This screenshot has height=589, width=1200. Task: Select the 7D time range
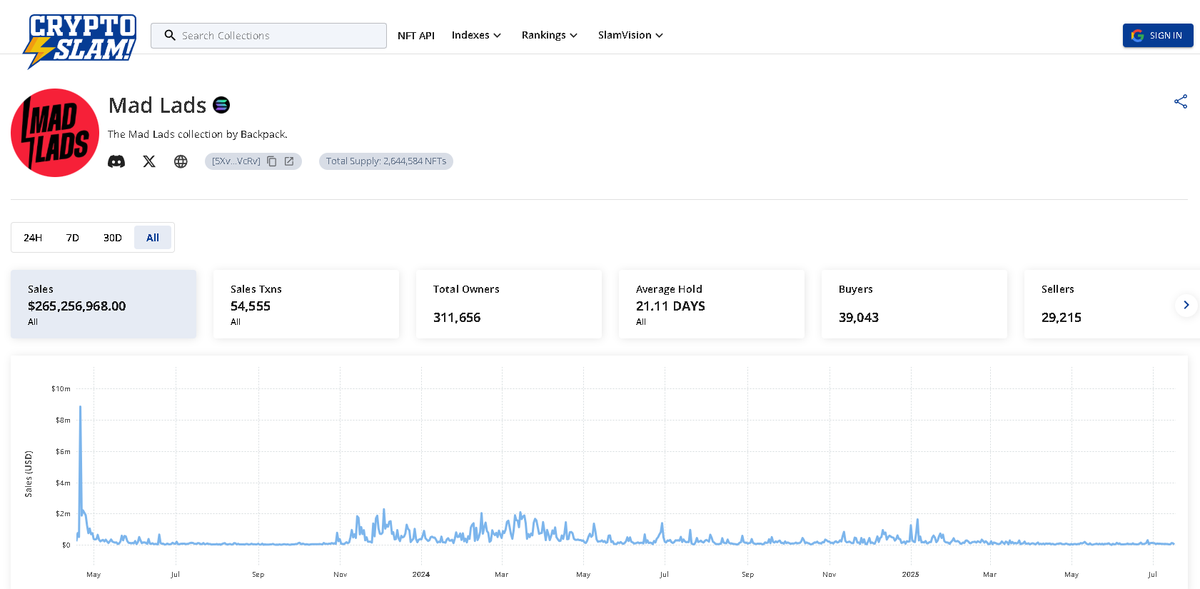[72, 238]
